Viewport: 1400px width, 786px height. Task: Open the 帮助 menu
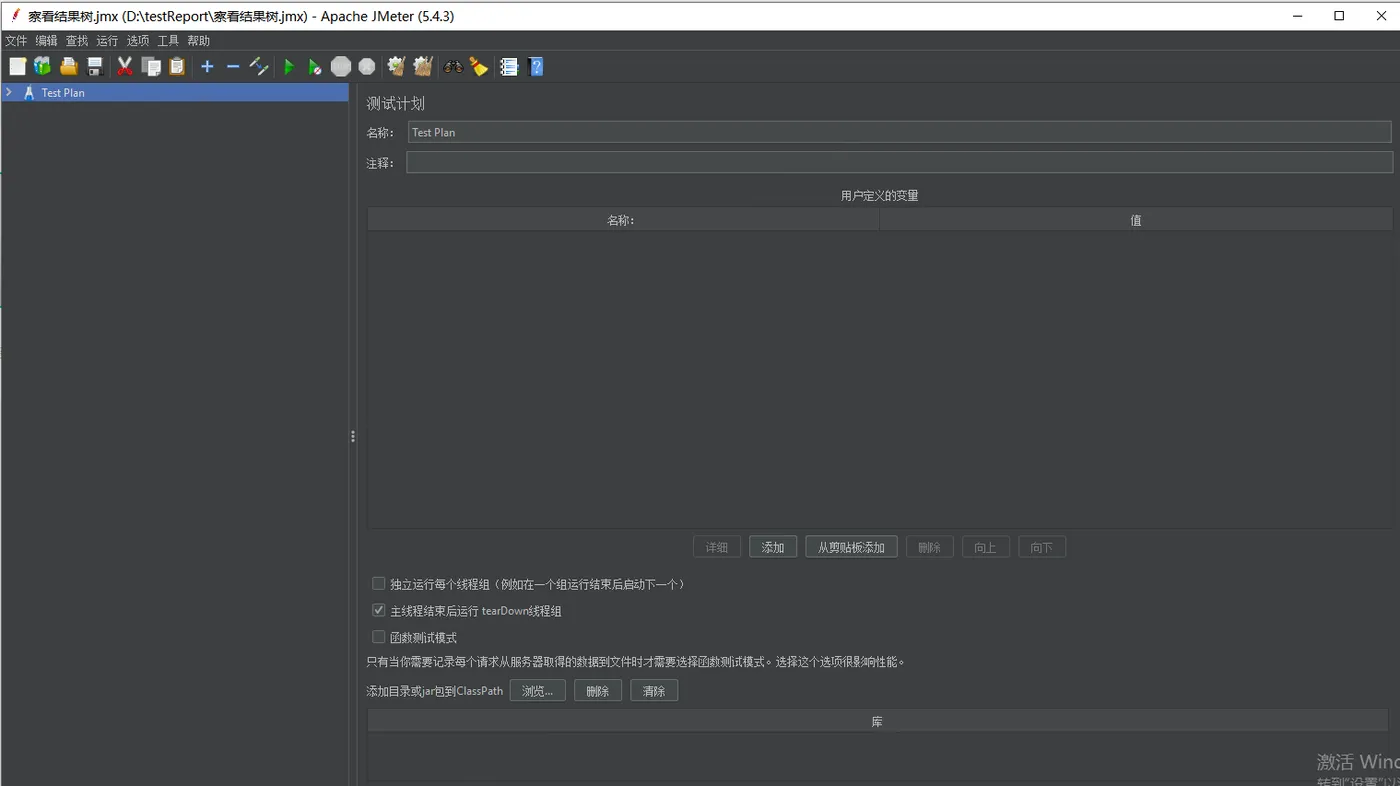tap(198, 41)
